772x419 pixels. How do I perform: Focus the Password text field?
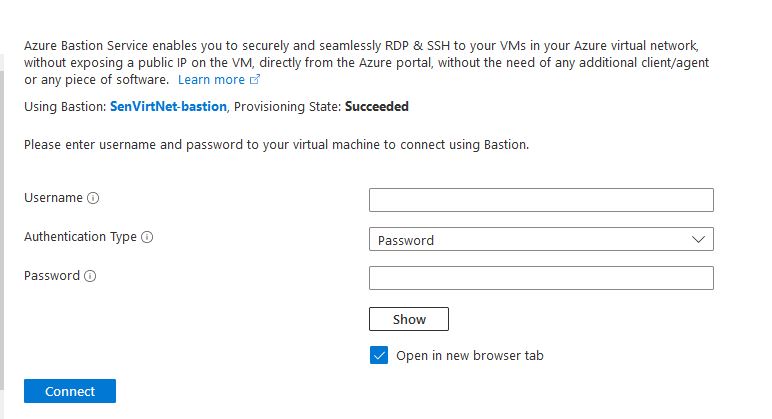pyautogui.click(x=540, y=278)
